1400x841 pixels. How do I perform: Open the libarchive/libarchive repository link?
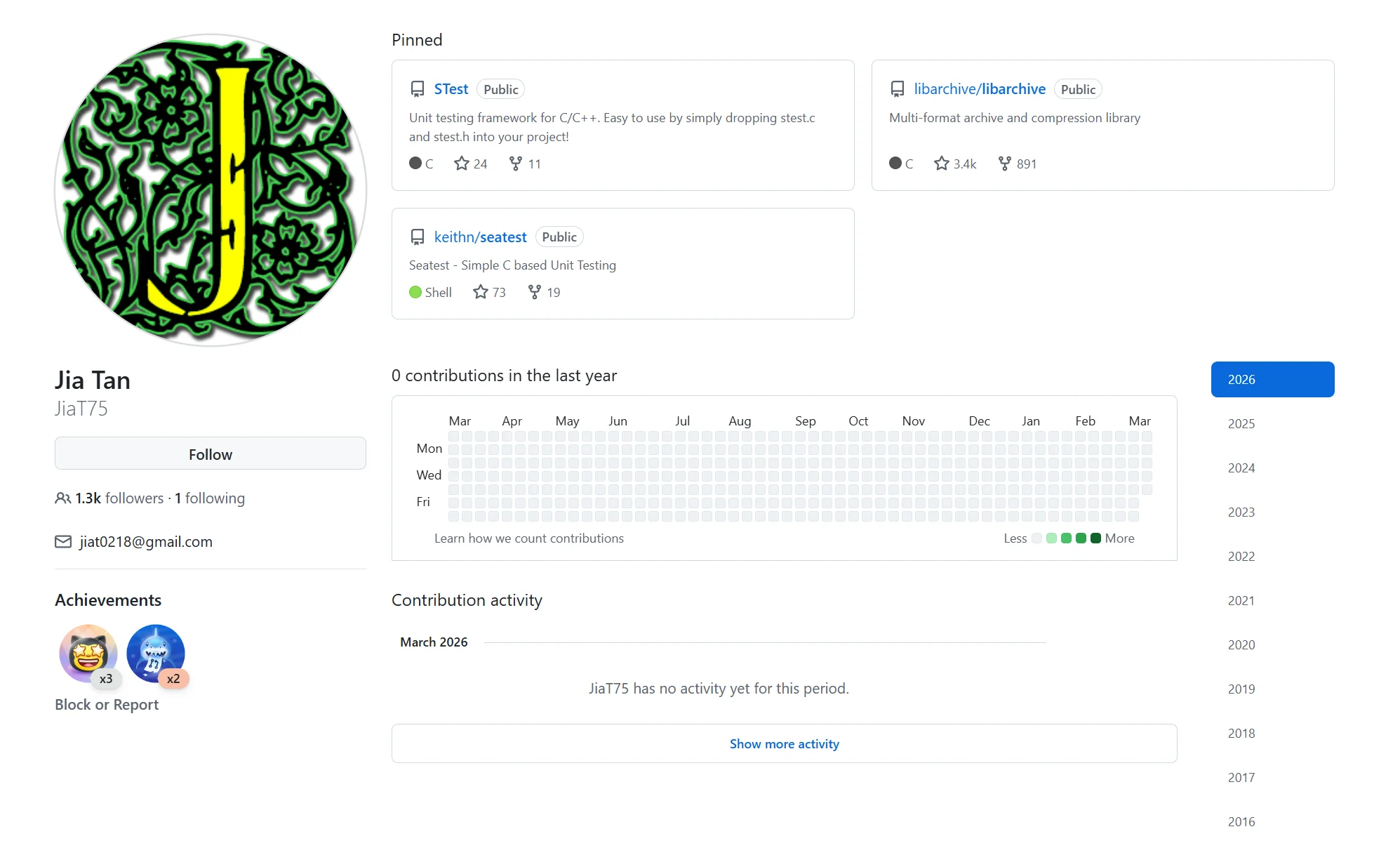coord(980,88)
